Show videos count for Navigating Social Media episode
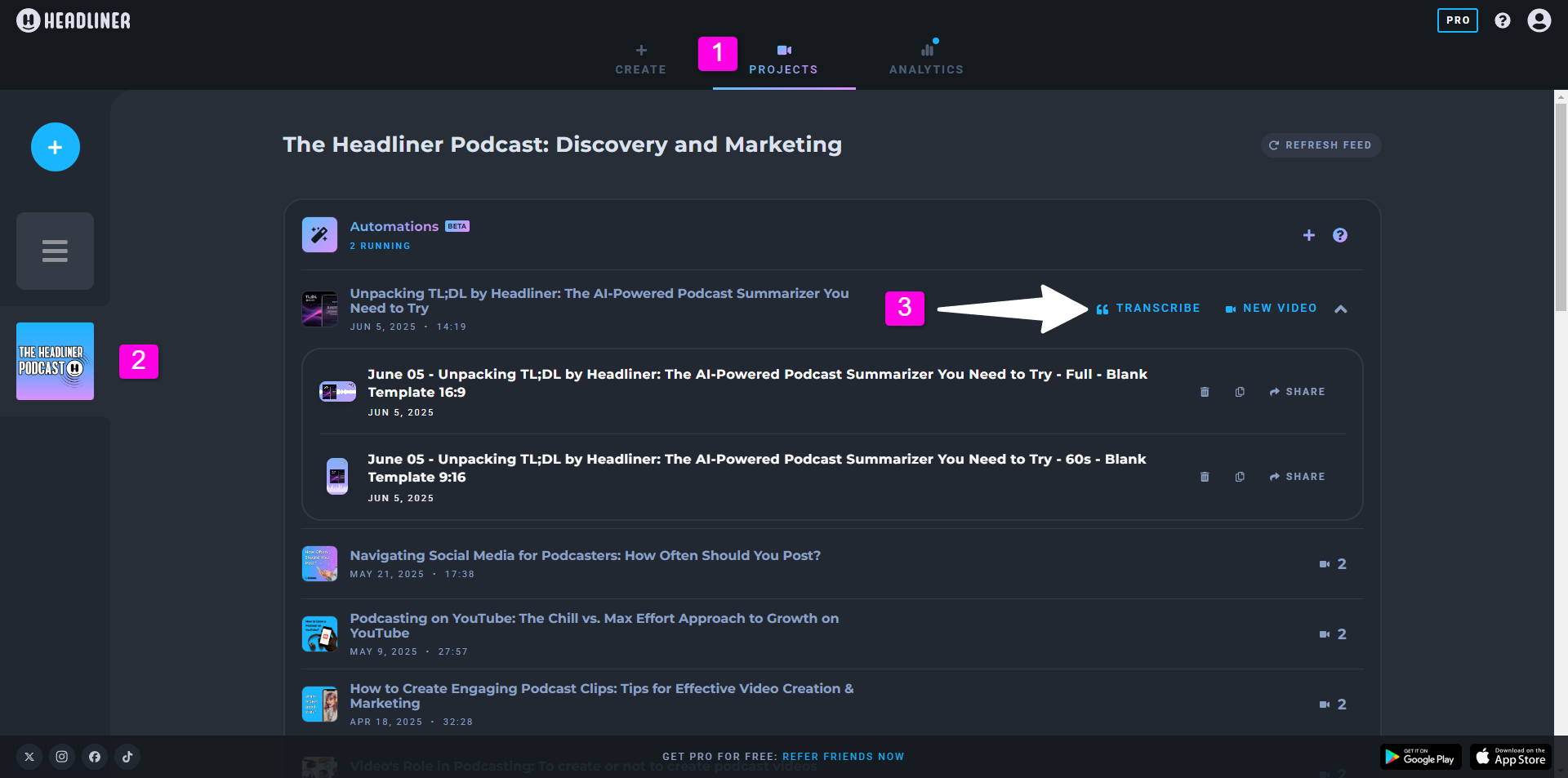 point(1332,564)
